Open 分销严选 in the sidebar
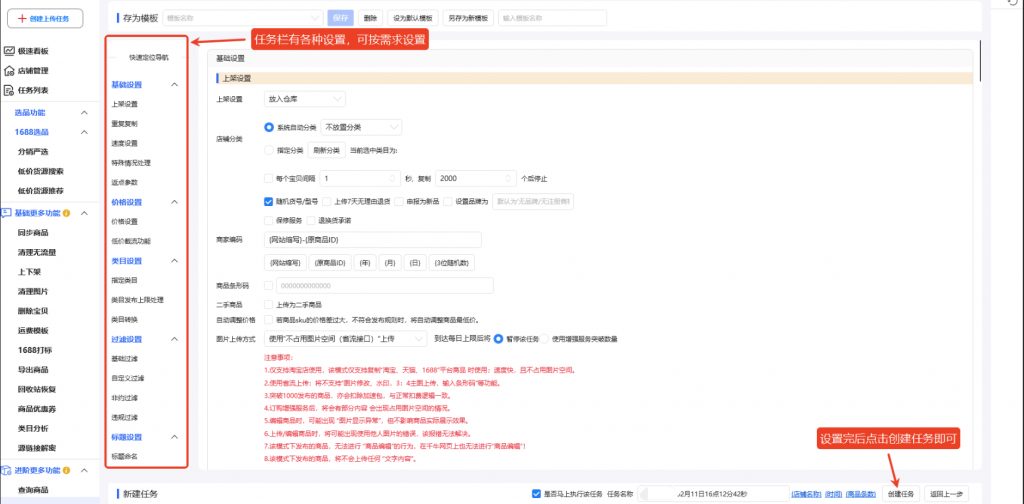This screenshot has height=504, width=1024. coord(33,151)
